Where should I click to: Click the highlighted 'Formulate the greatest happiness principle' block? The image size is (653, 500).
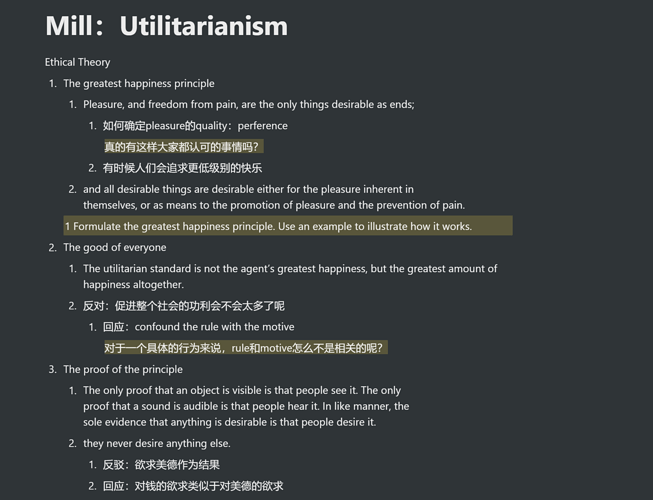(x=288, y=226)
